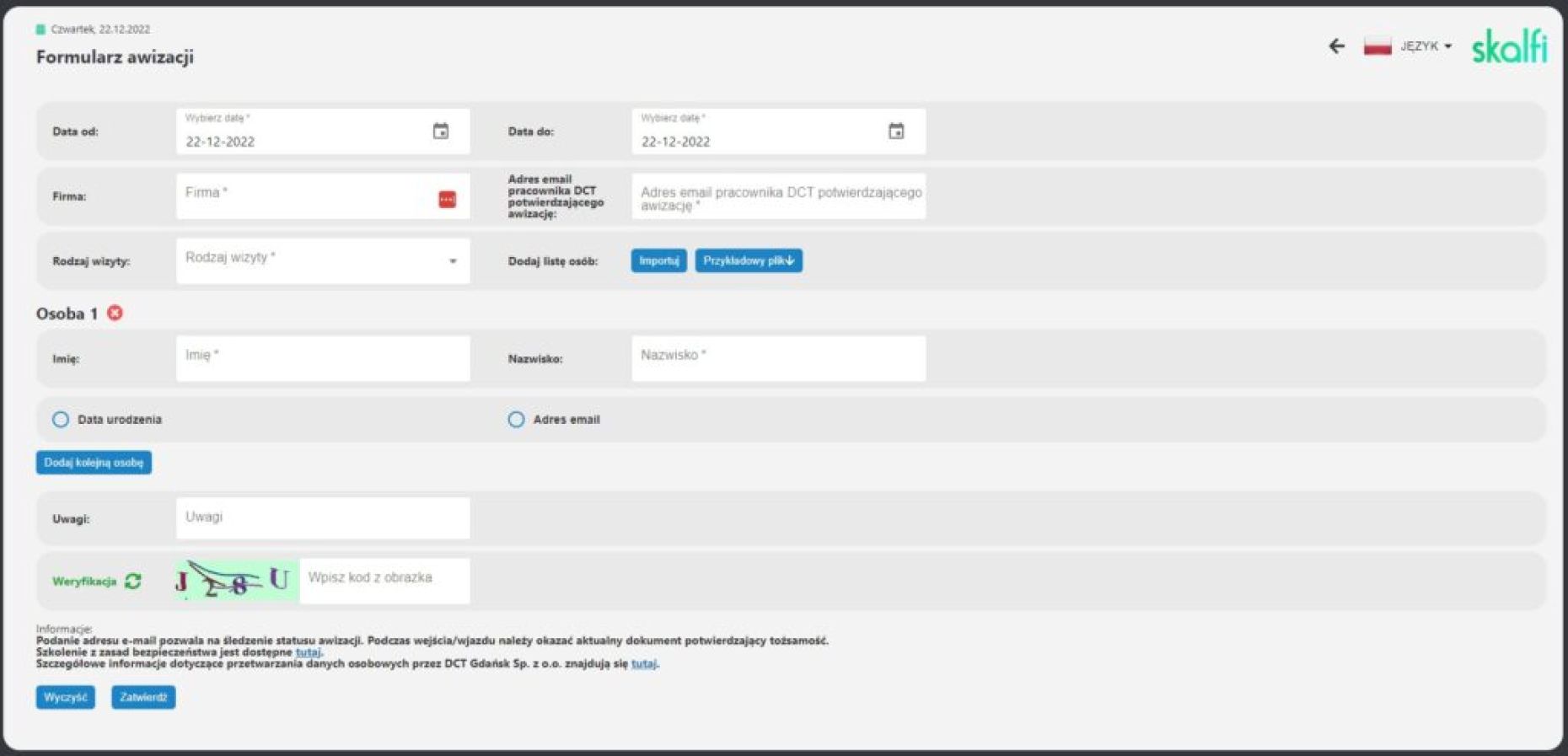The height and width of the screenshot is (756, 1568).
Task: Download the Przykładowy plik sample file
Action: (x=748, y=261)
